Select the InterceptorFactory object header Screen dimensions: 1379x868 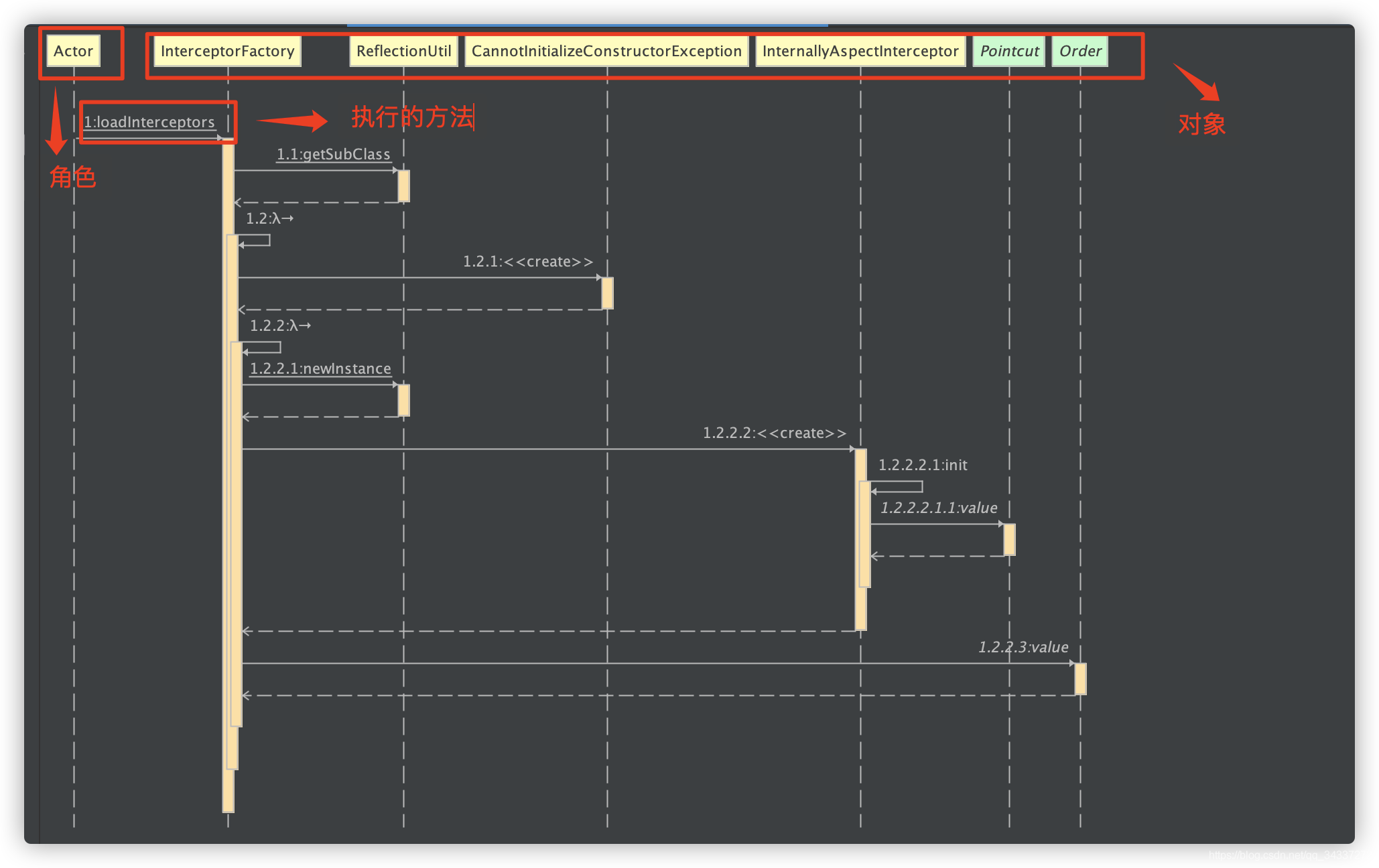click(x=227, y=51)
